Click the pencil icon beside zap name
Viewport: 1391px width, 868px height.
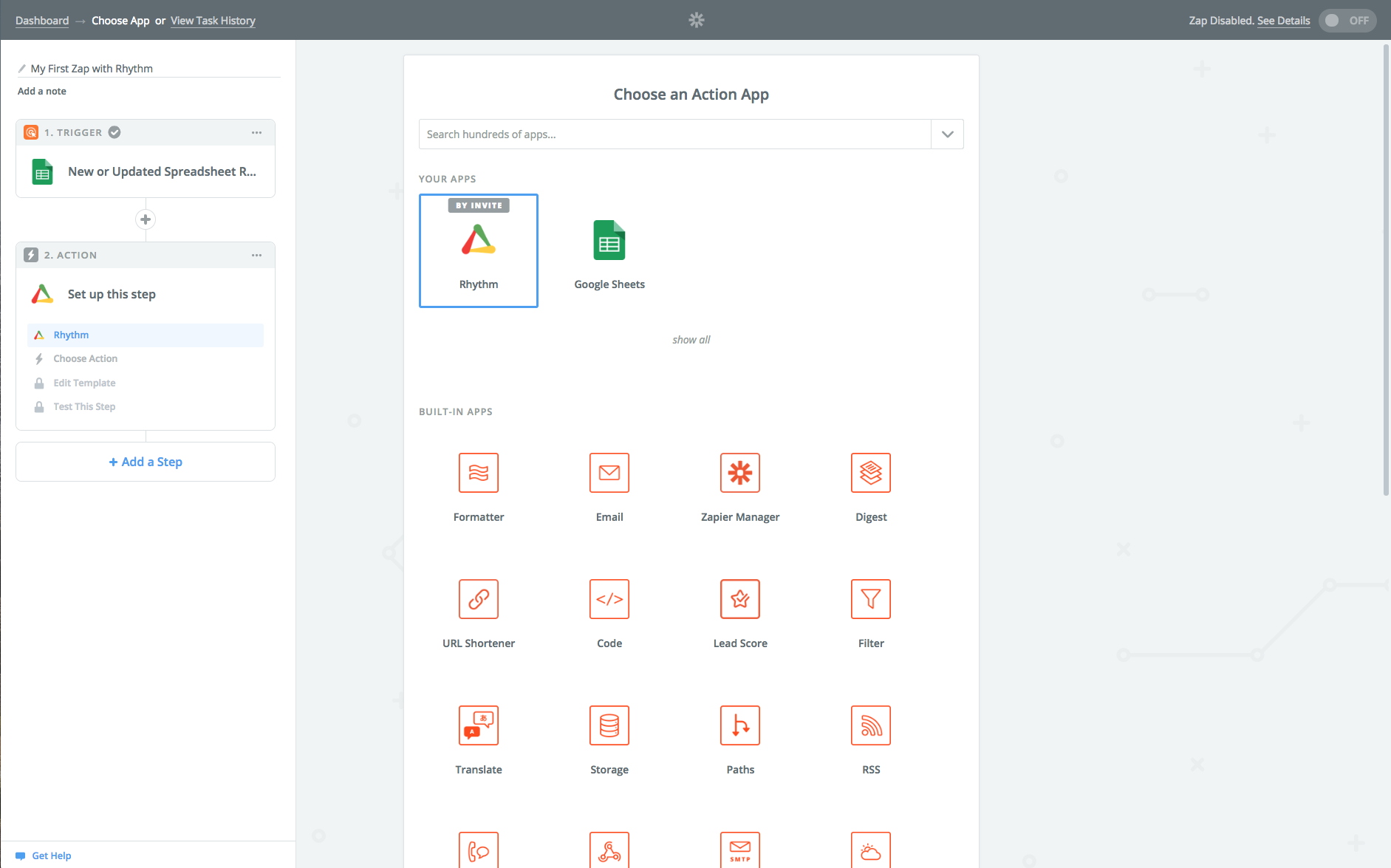(22, 69)
